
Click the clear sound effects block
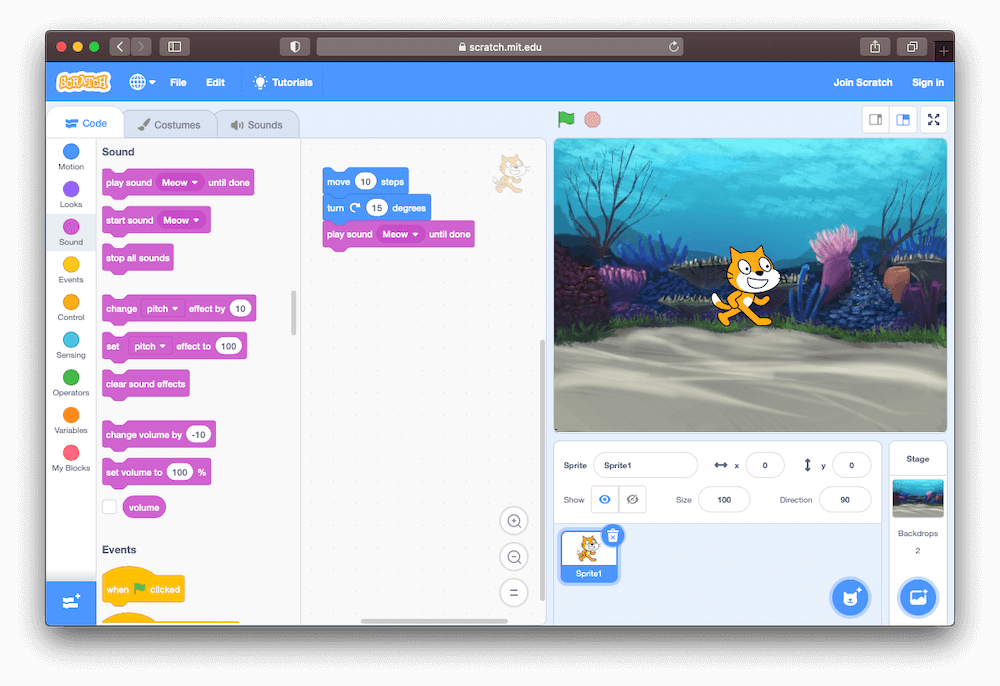145,384
